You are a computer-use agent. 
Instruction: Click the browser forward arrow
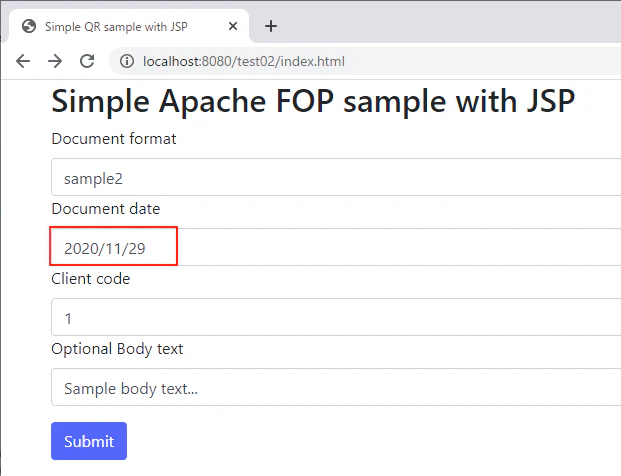click(55, 61)
